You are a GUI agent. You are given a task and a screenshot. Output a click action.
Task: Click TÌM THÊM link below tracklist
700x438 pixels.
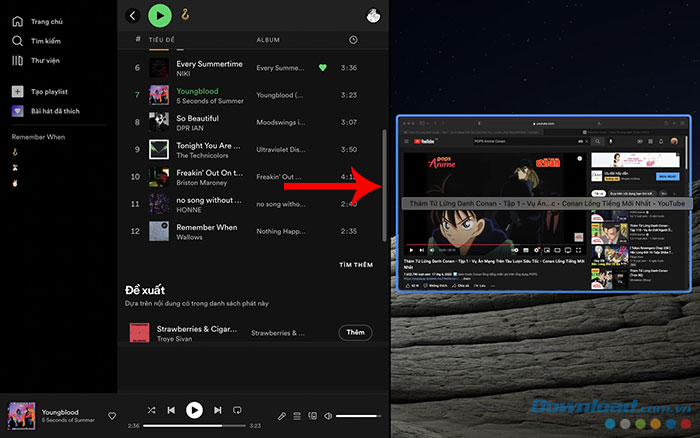click(356, 265)
